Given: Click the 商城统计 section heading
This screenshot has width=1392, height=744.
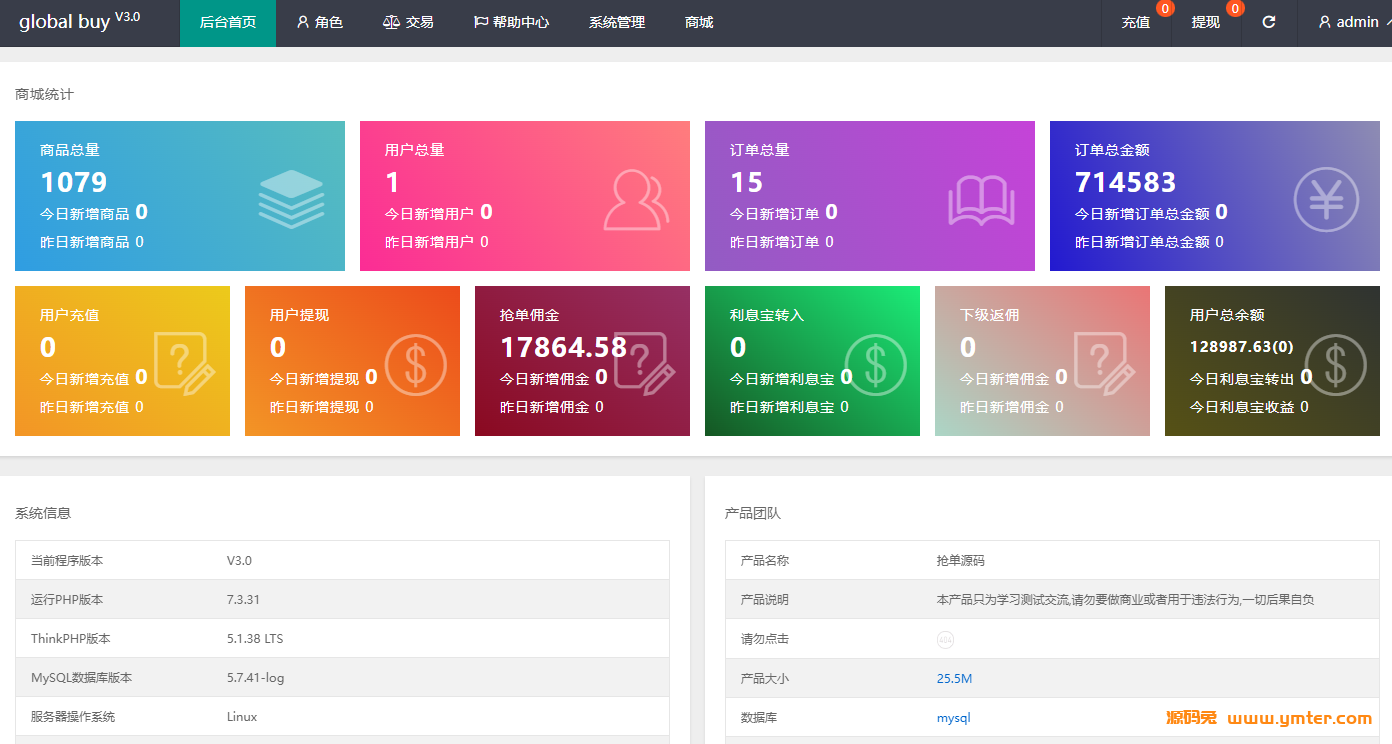Looking at the screenshot, I should (44, 94).
